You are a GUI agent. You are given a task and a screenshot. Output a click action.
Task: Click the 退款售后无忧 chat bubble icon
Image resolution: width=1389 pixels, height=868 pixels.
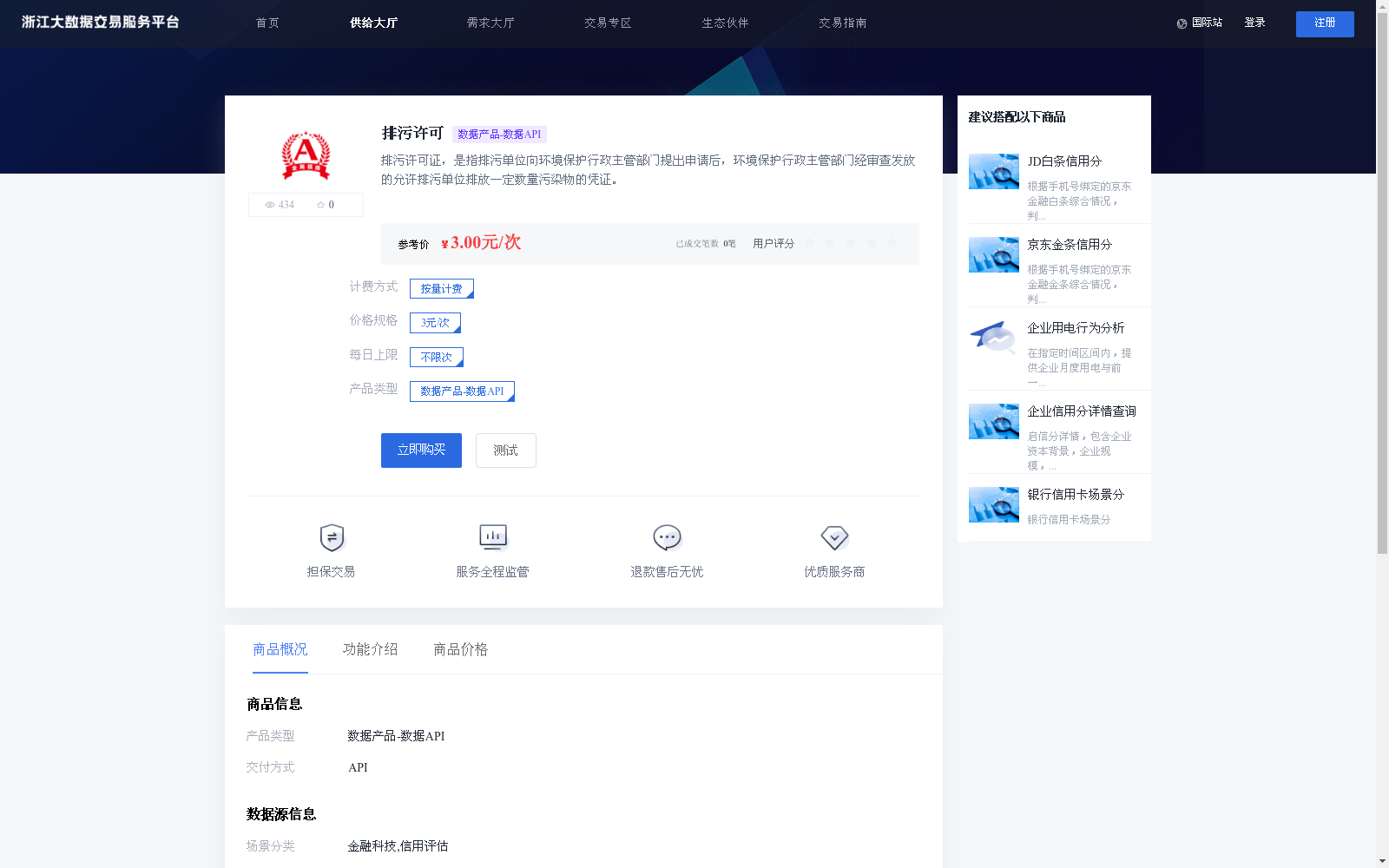tap(667, 538)
